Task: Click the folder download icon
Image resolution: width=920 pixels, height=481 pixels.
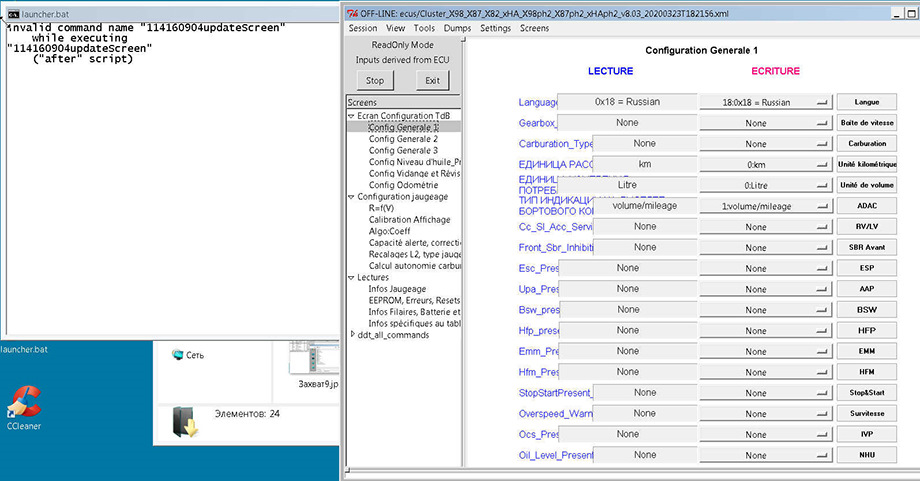Action: [183, 422]
